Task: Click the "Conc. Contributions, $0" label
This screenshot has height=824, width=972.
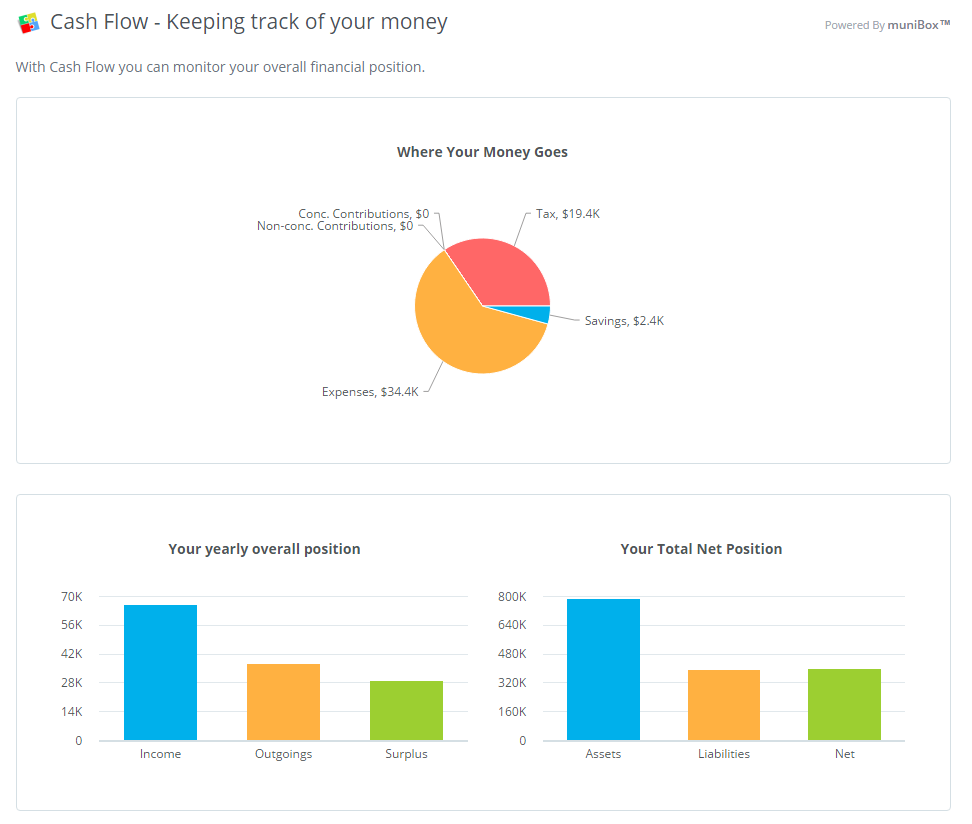Action: (363, 214)
